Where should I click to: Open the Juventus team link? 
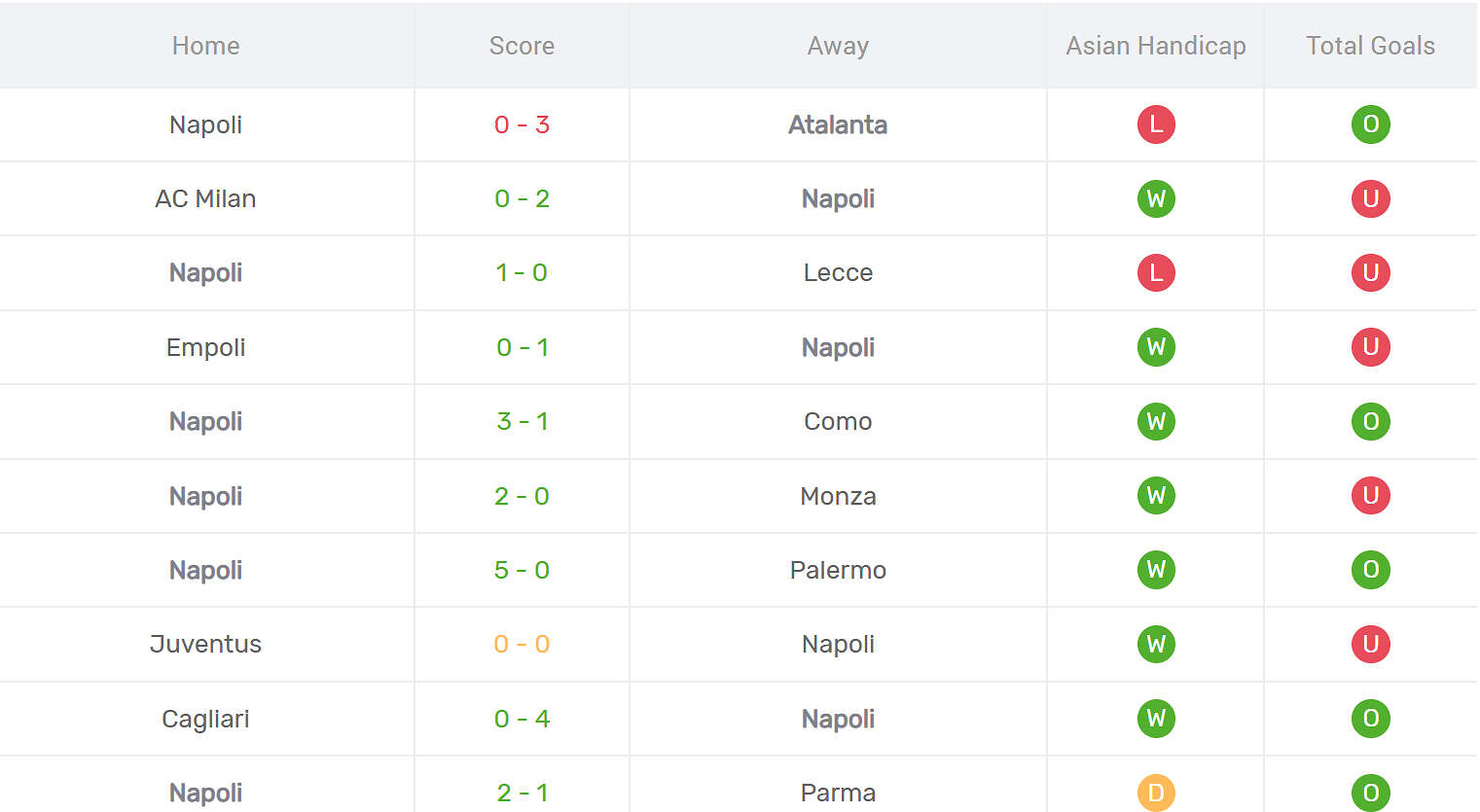point(205,644)
